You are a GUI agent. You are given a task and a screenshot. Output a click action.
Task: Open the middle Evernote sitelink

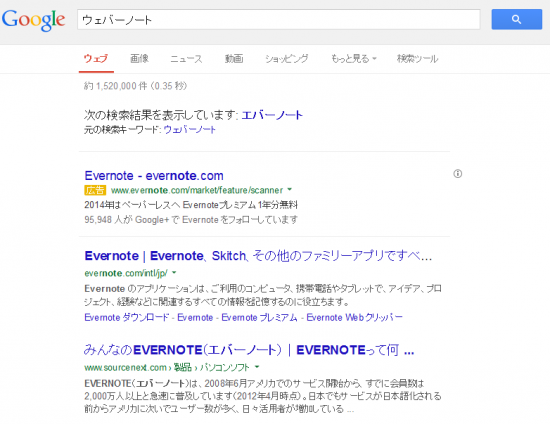click(195, 317)
